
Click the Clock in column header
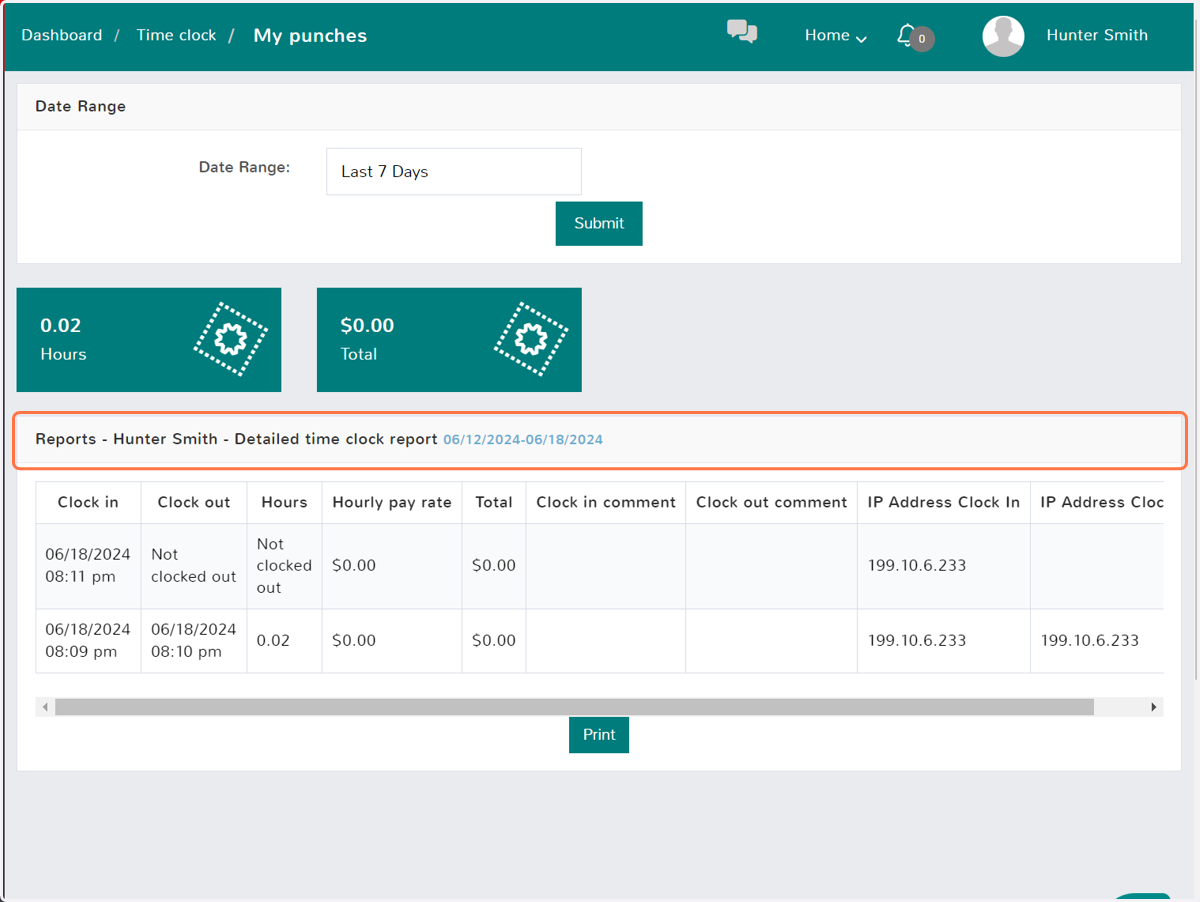click(x=88, y=503)
